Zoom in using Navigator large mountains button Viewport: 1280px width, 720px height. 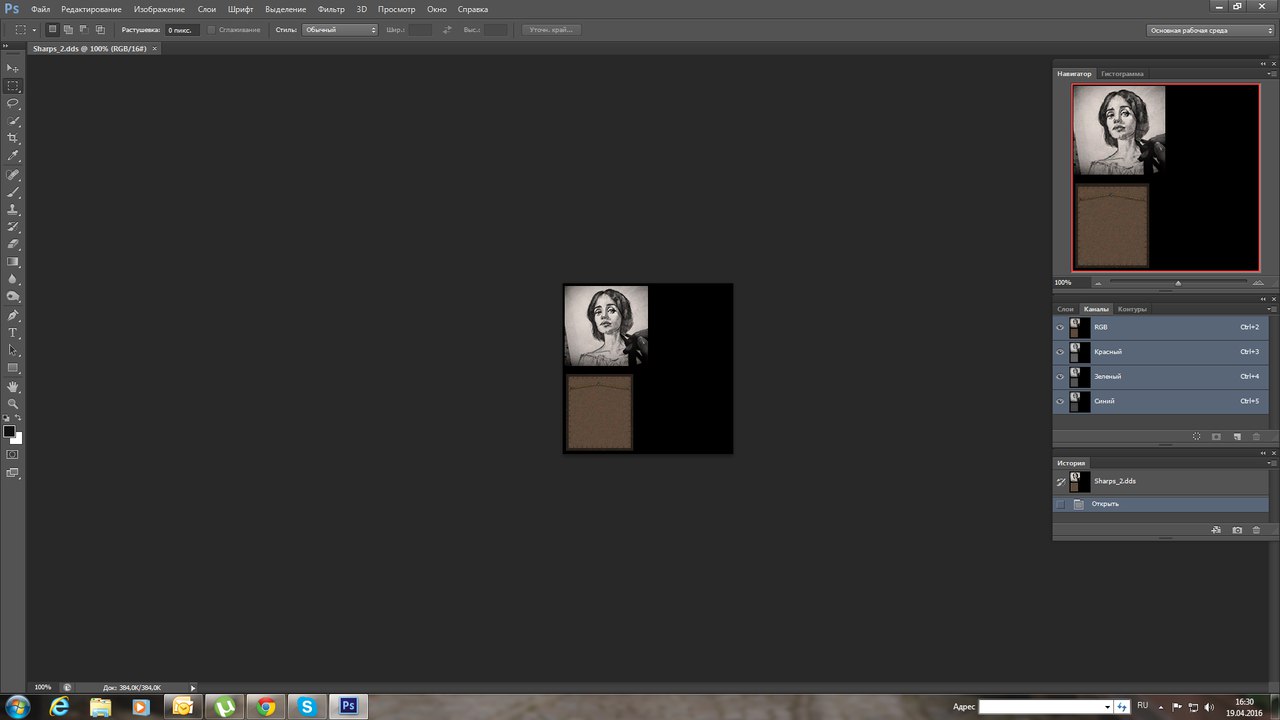(1258, 283)
